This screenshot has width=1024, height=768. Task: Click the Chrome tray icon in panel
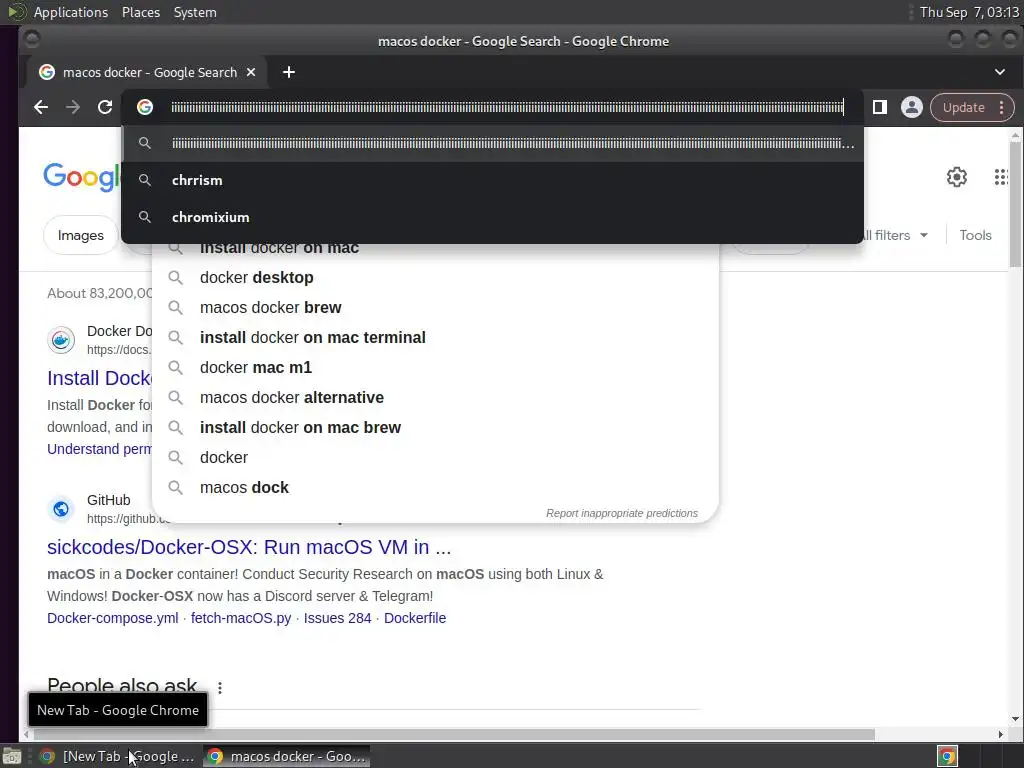[x=947, y=756]
